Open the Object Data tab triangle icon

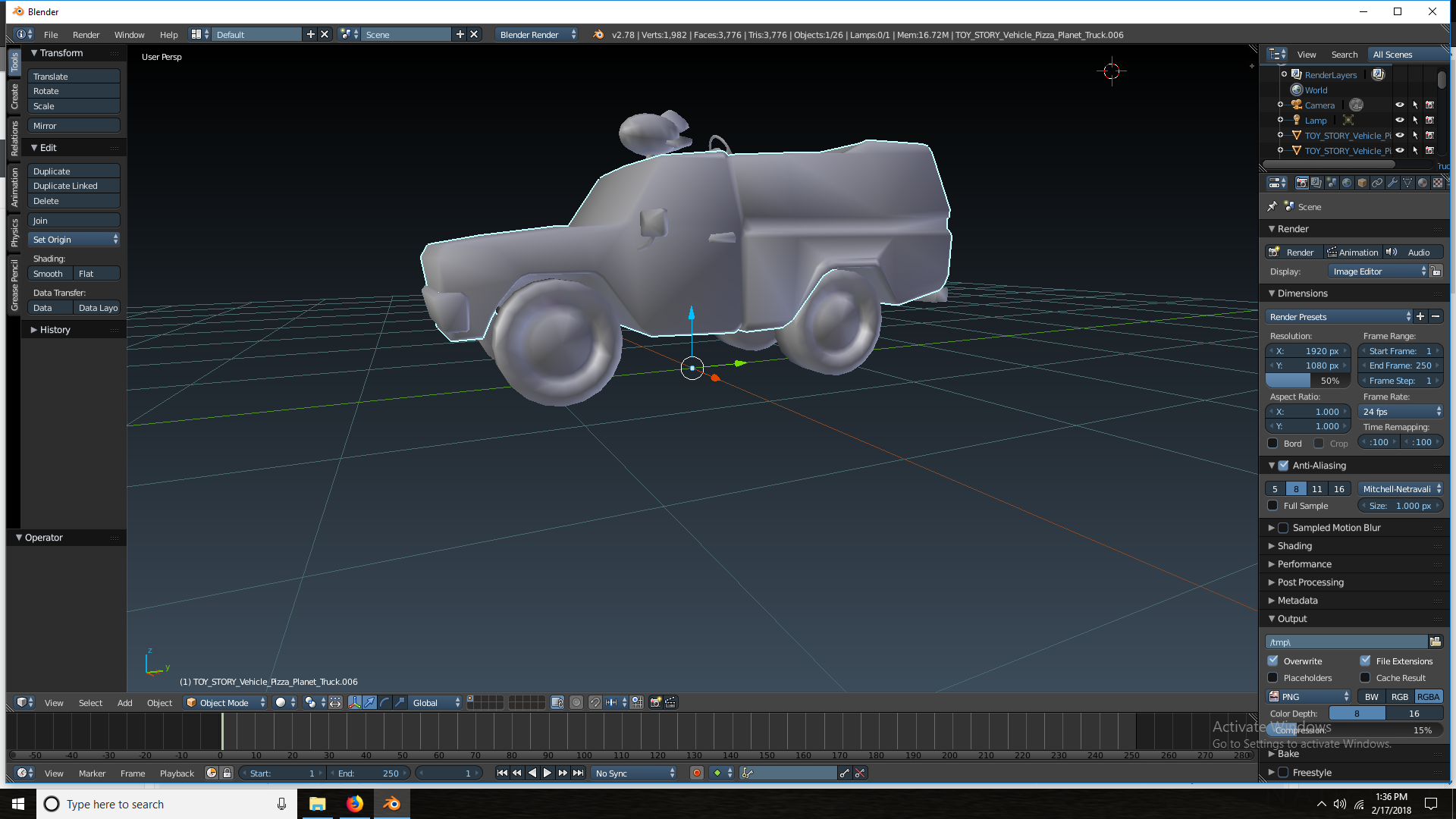pos(1407,183)
